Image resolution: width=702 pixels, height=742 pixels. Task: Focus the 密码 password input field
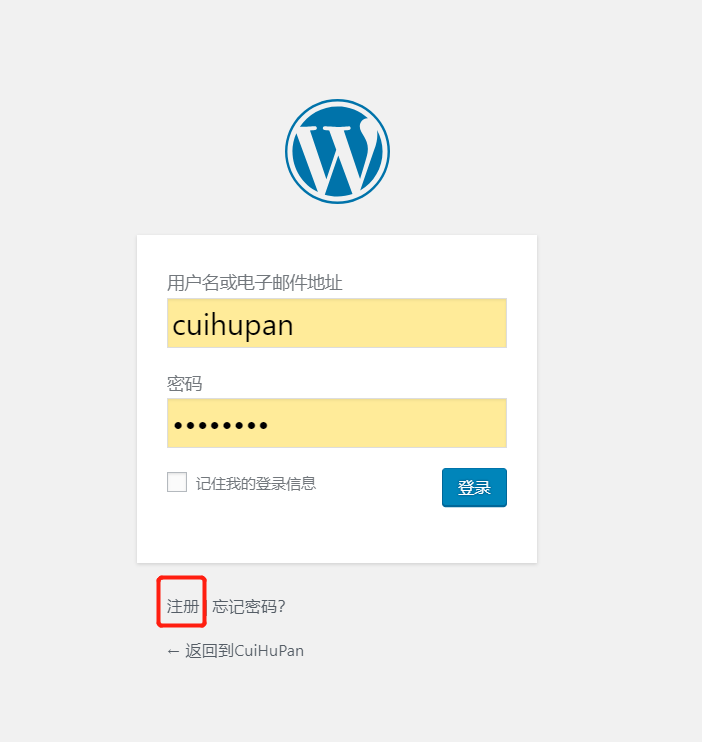coord(337,423)
